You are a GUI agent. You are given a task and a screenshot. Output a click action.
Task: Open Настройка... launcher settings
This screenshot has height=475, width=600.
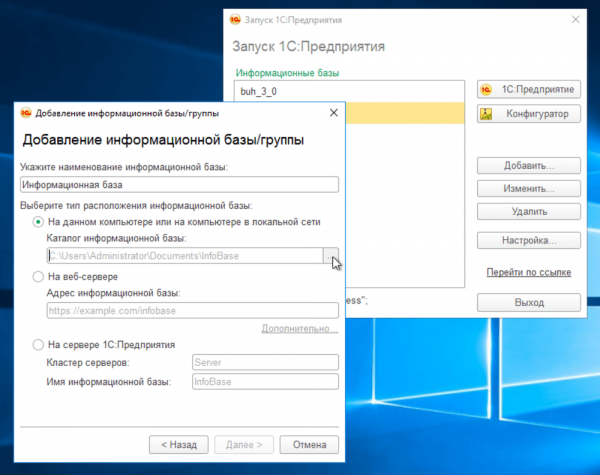click(529, 240)
